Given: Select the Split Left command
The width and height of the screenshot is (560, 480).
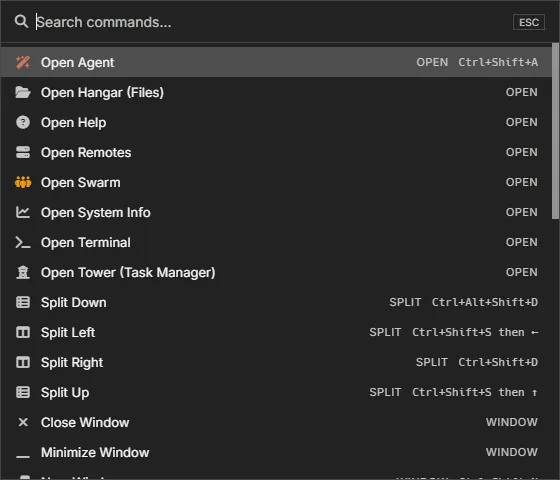Looking at the screenshot, I should pyautogui.click(x=276, y=332).
